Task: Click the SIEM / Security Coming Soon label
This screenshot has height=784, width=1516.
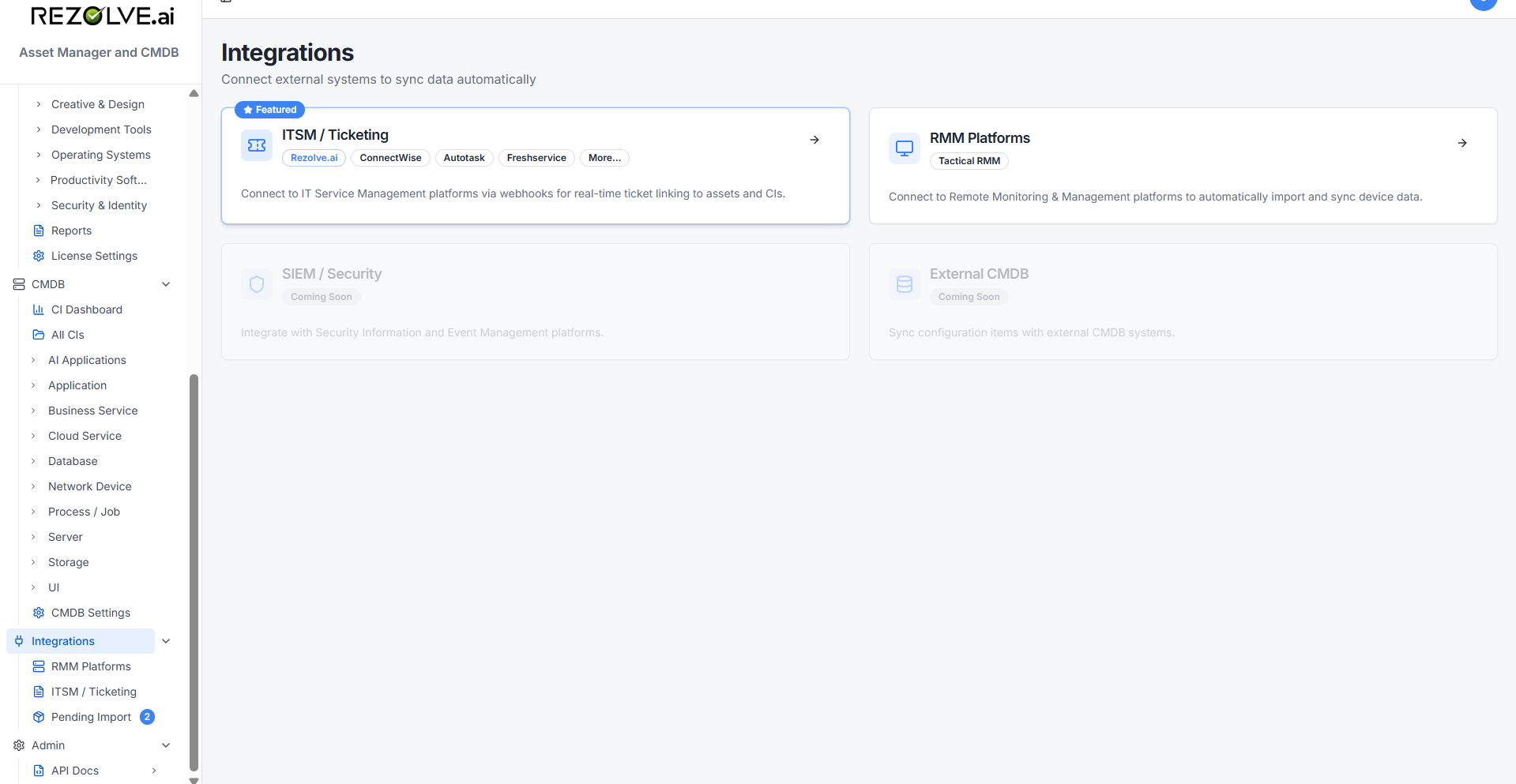Action: (x=322, y=297)
